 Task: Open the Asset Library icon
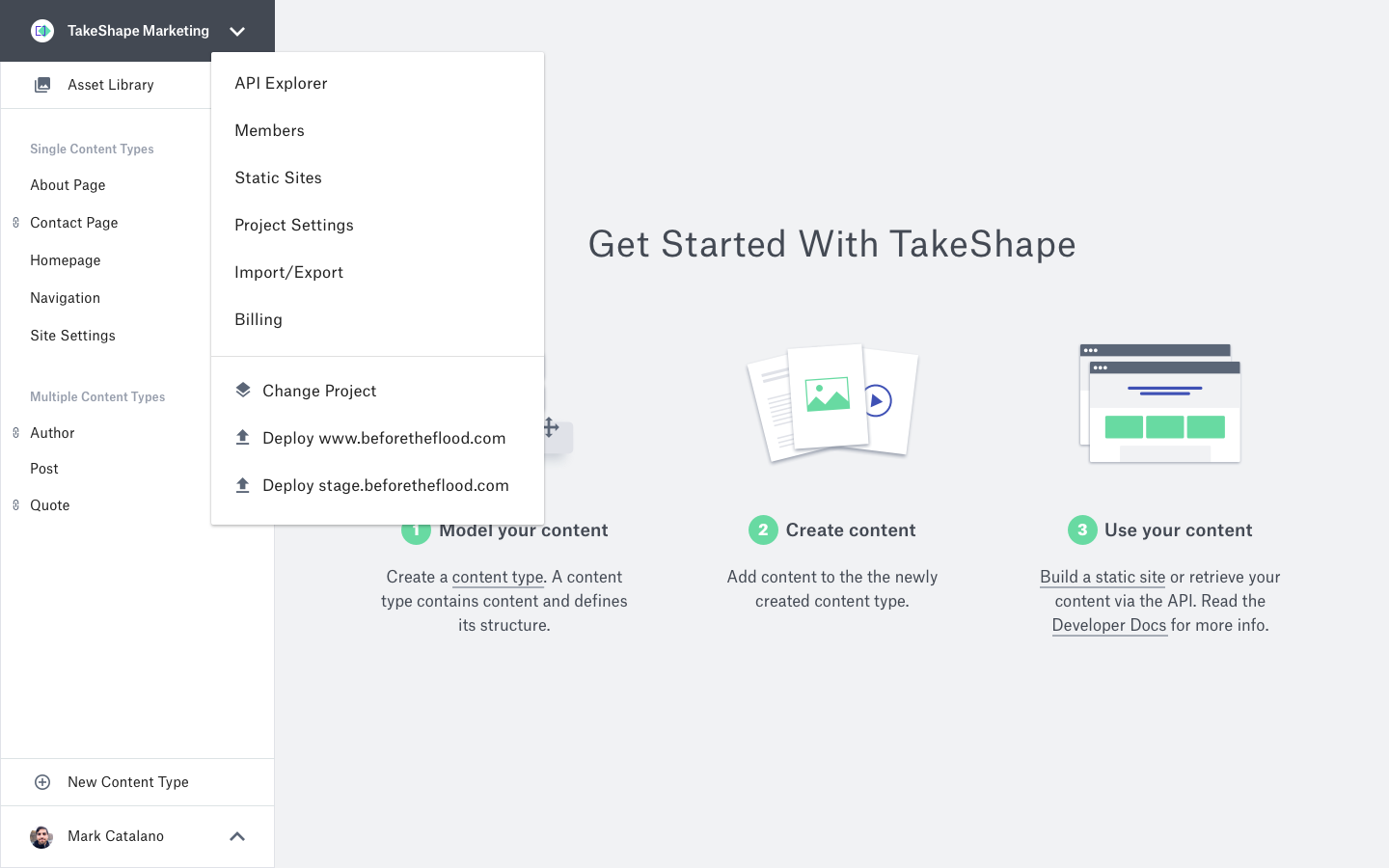click(x=42, y=85)
